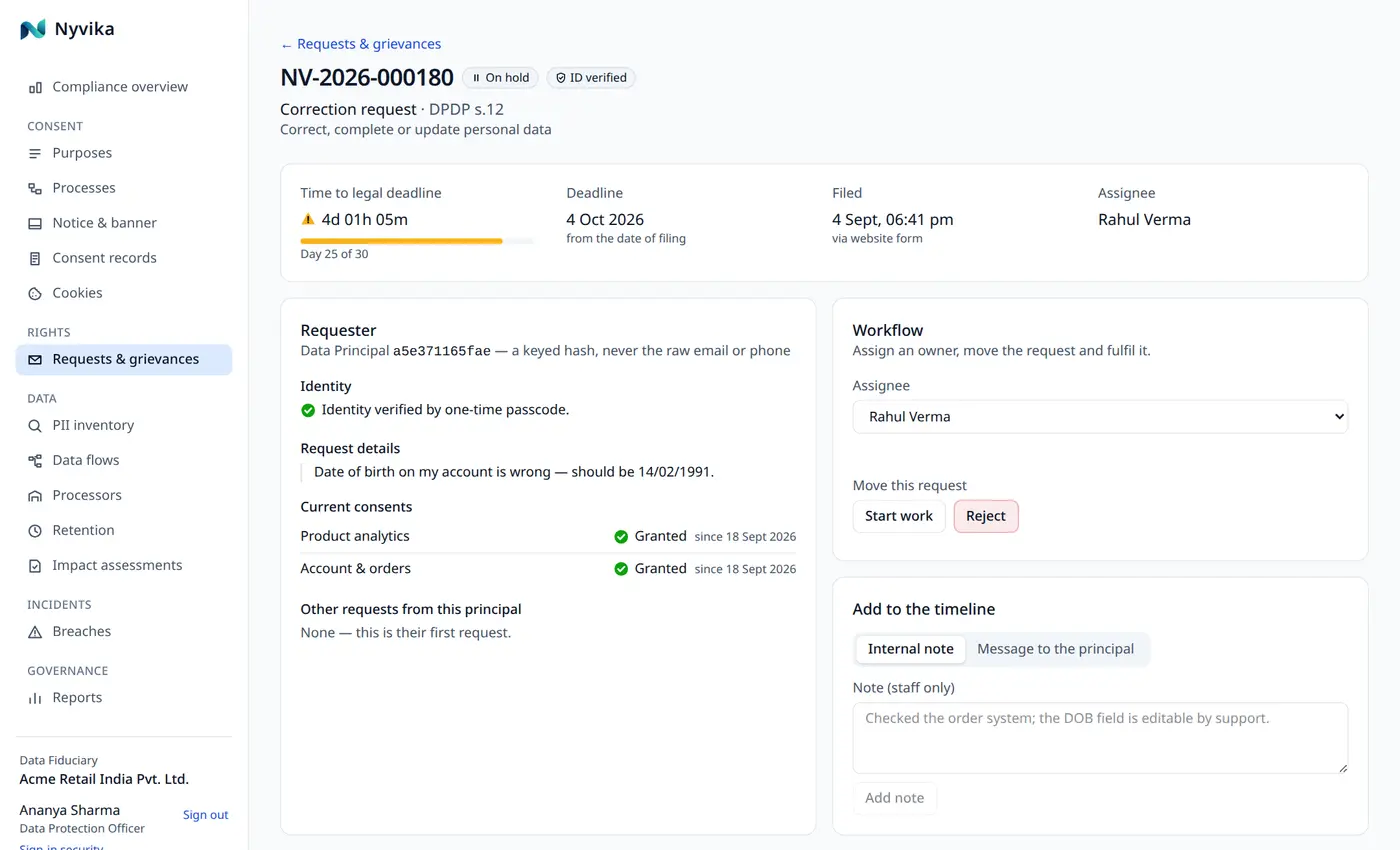Click the Cookies icon

click(x=35, y=293)
